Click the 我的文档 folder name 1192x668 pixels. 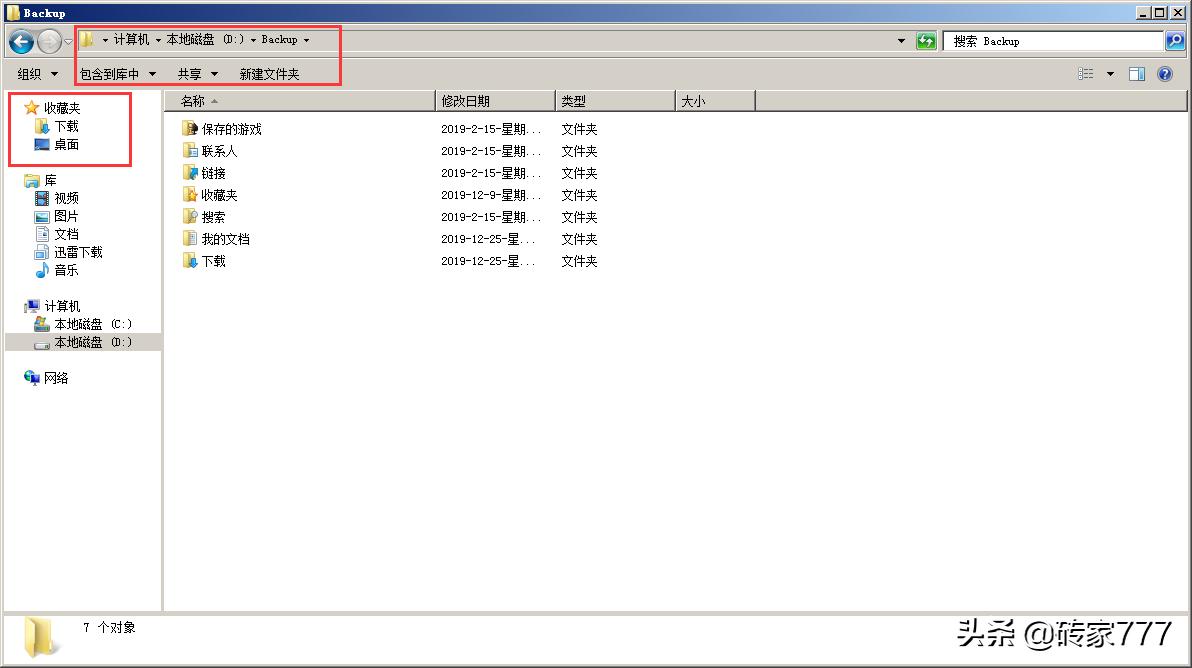click(x=225, y=239)
